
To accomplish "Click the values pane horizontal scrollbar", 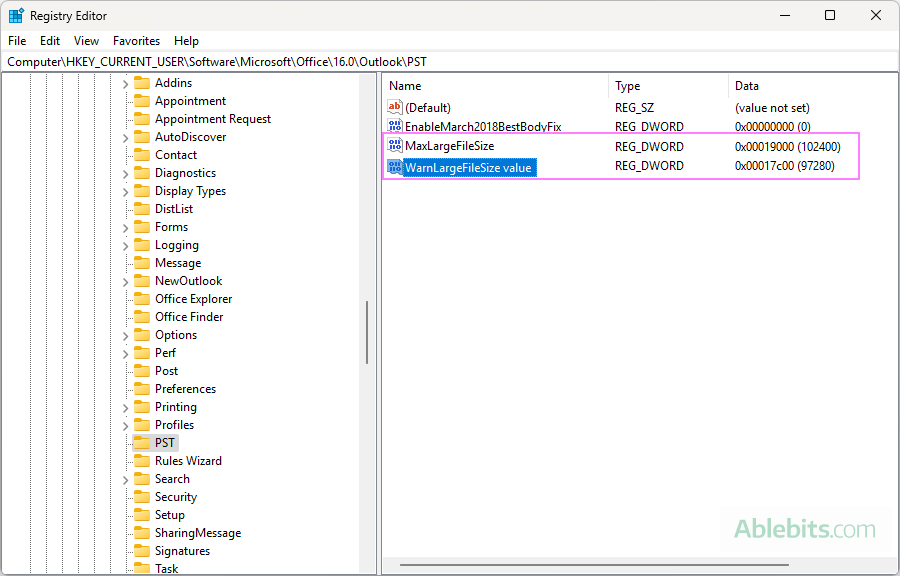I will tap(594, 565).
